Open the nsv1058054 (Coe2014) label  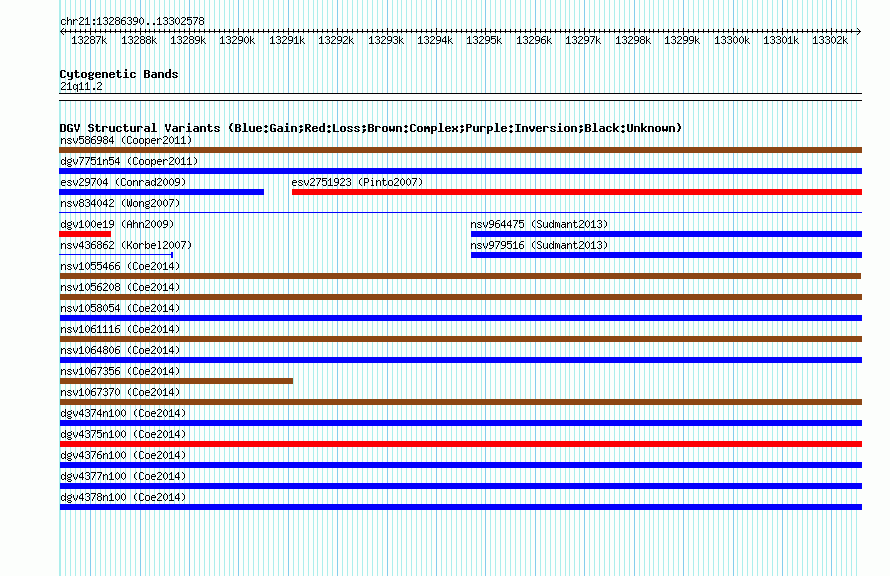tap(120, 308)
